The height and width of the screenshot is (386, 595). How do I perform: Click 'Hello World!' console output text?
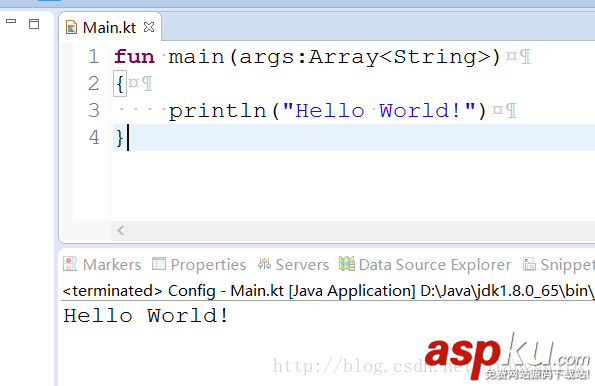click(146, 315)
